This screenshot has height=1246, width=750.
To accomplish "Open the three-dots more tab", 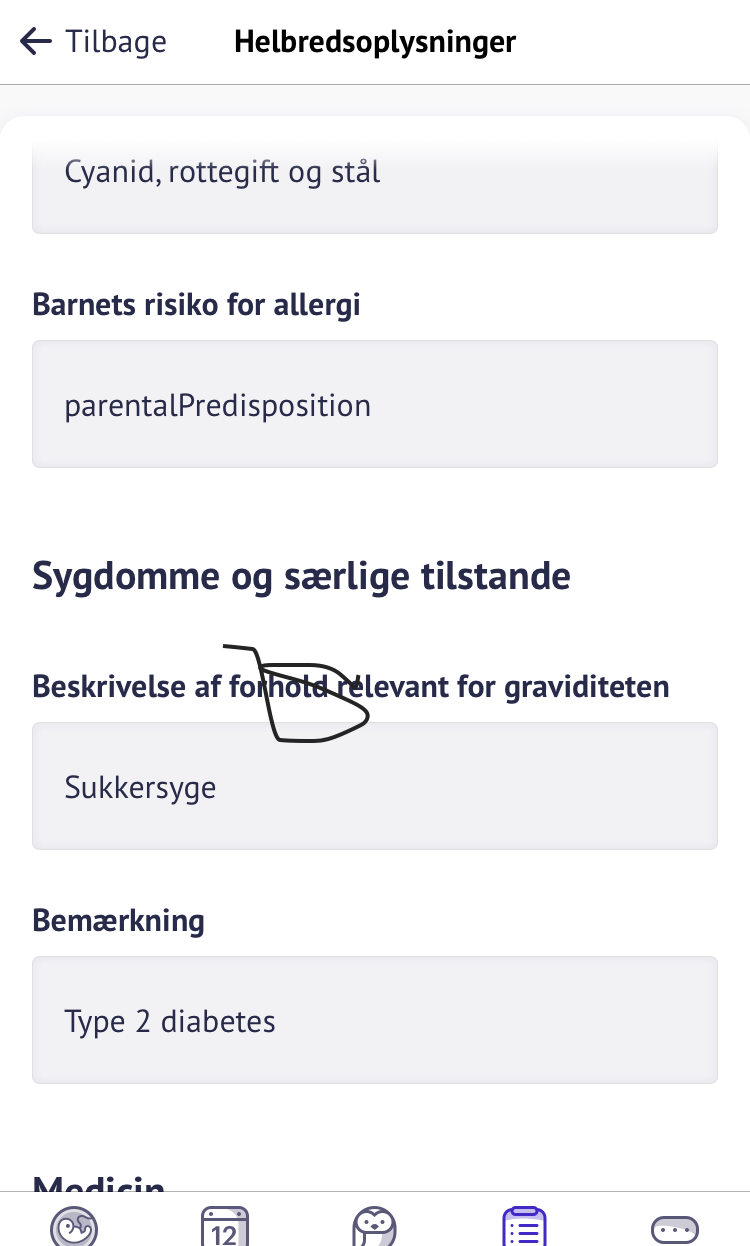I will [x=674, y=1228].
